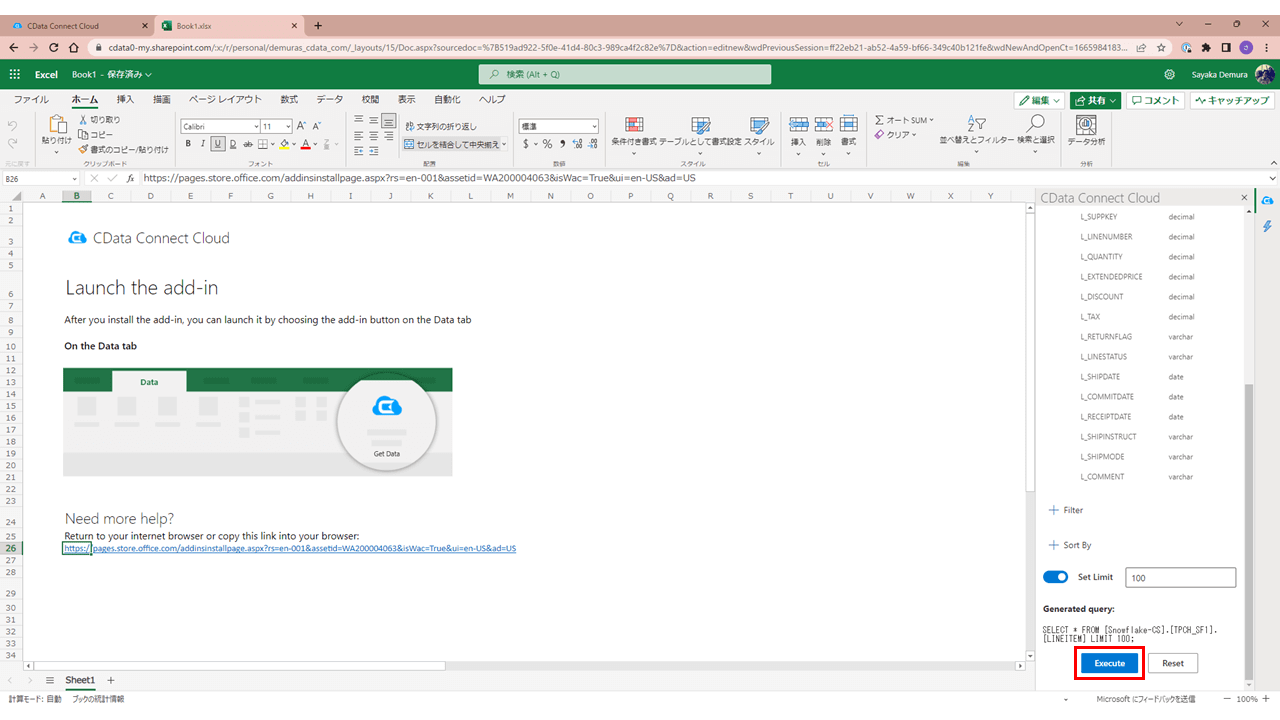
Task: Choose the yellow fill color button
Action: [285, 144]
